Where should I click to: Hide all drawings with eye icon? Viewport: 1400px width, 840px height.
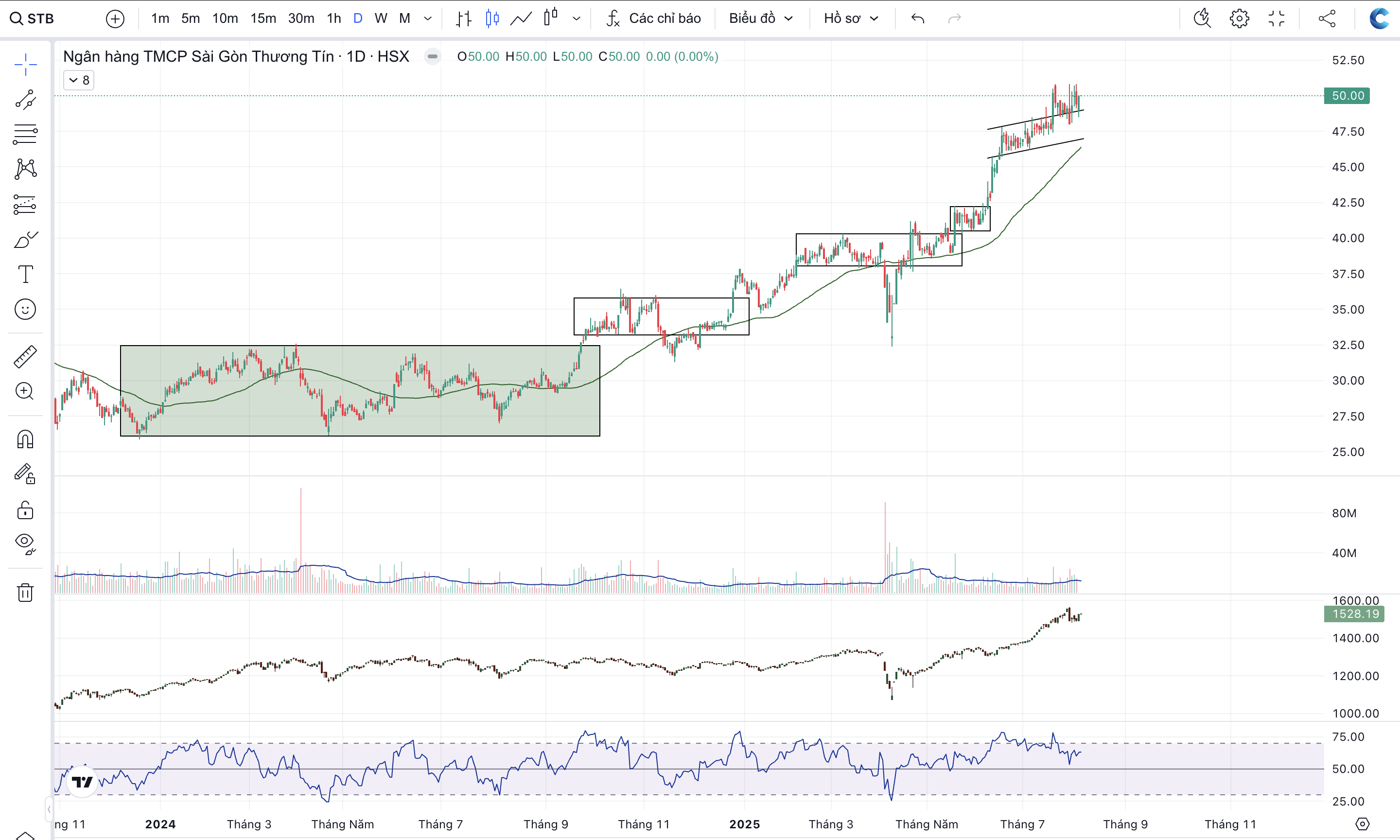point(25,543)
